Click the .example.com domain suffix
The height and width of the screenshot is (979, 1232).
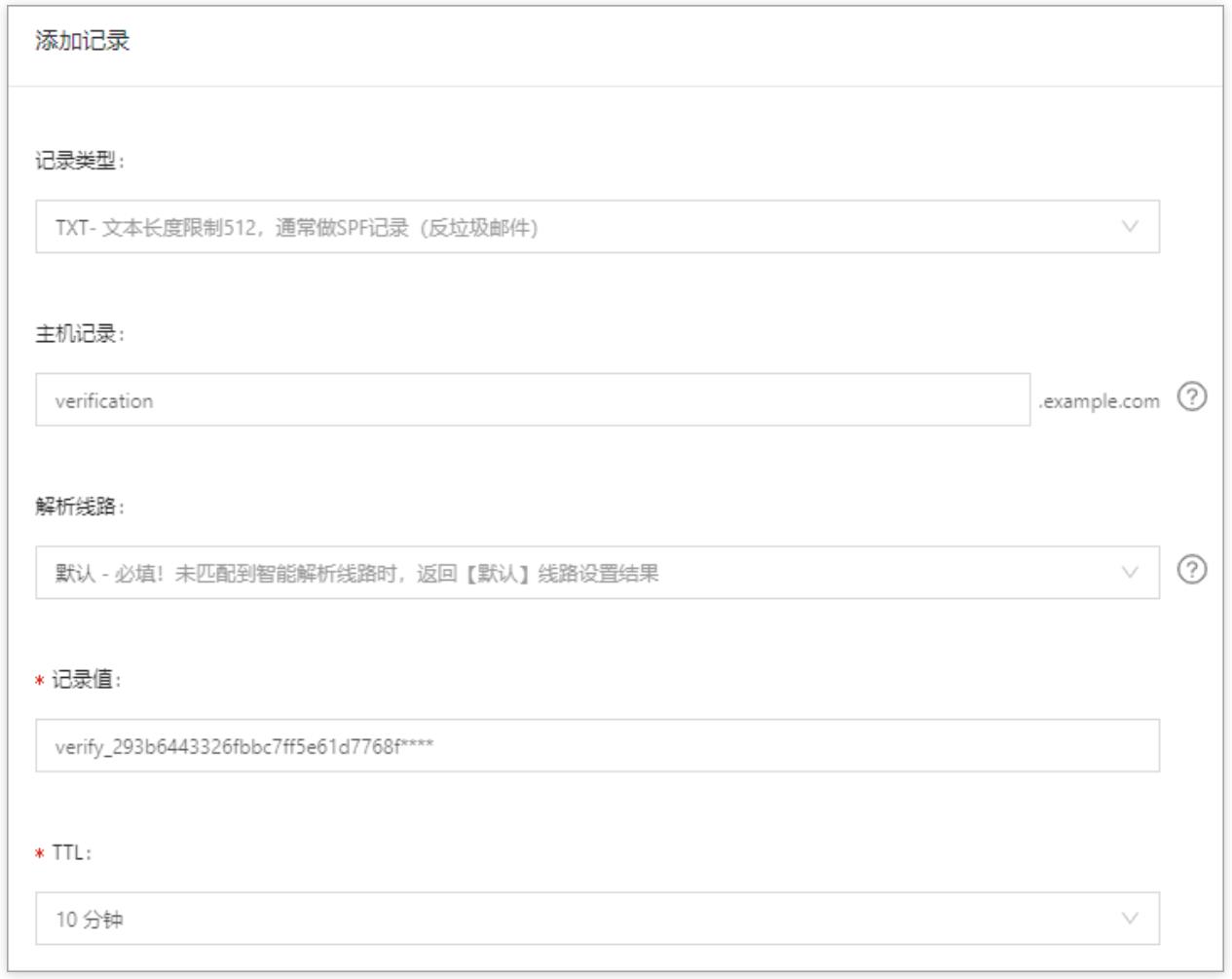pyautogui.click(x=1100, y=401)
